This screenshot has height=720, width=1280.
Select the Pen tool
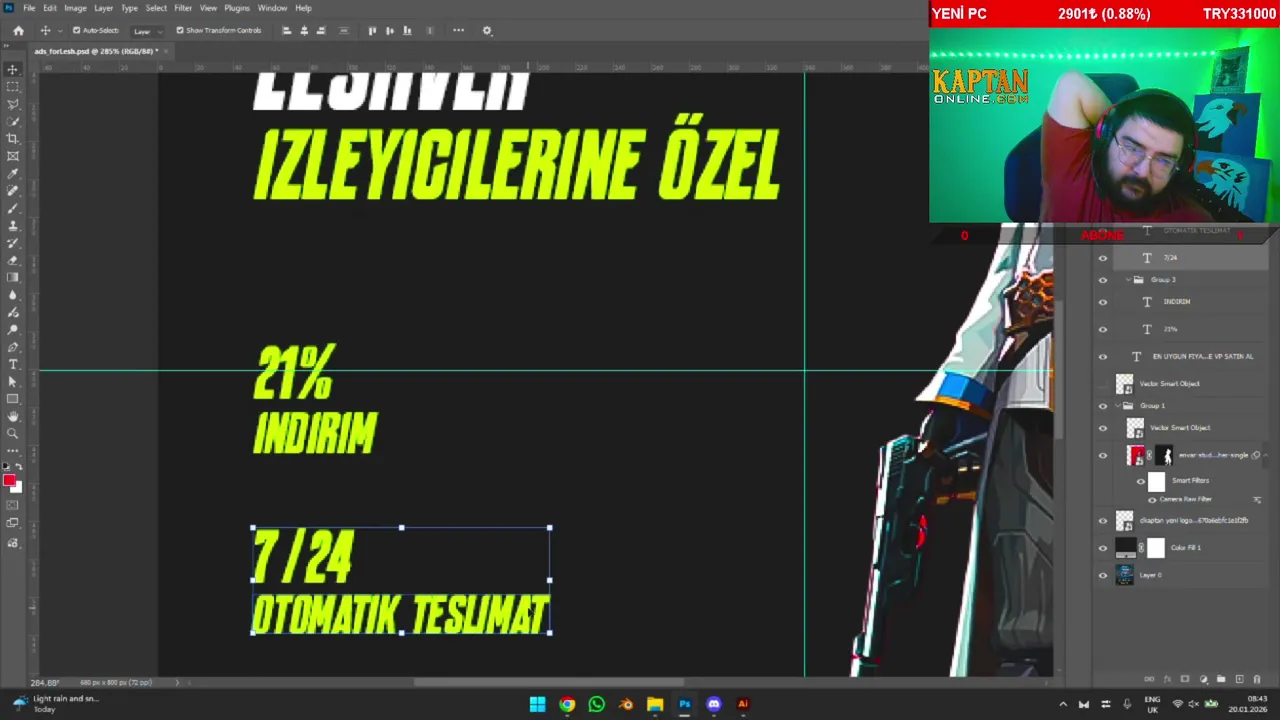pos(13,347)
